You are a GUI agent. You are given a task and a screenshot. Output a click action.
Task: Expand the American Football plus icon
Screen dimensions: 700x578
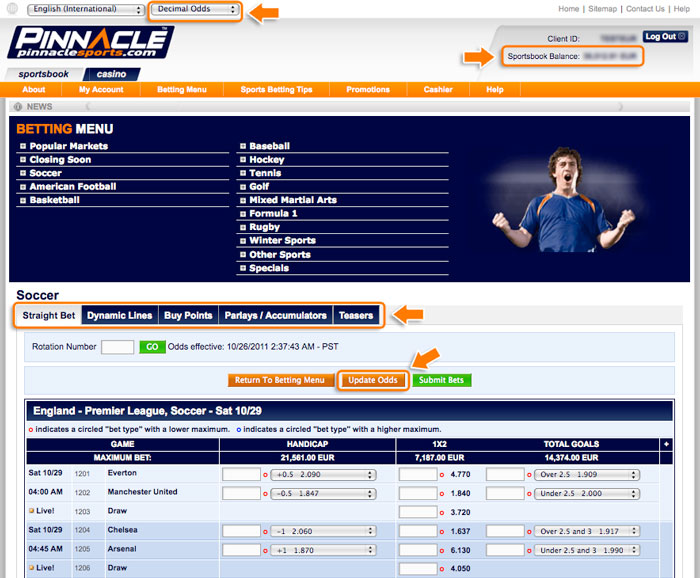(23, 187)
